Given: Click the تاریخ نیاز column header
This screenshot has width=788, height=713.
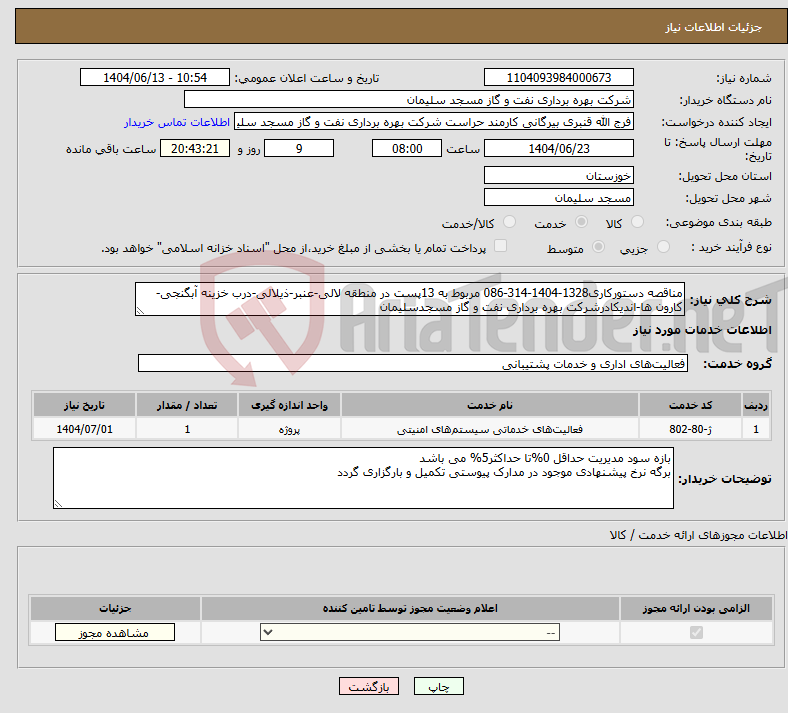Looking at the screenshot, I should [84, 405].
